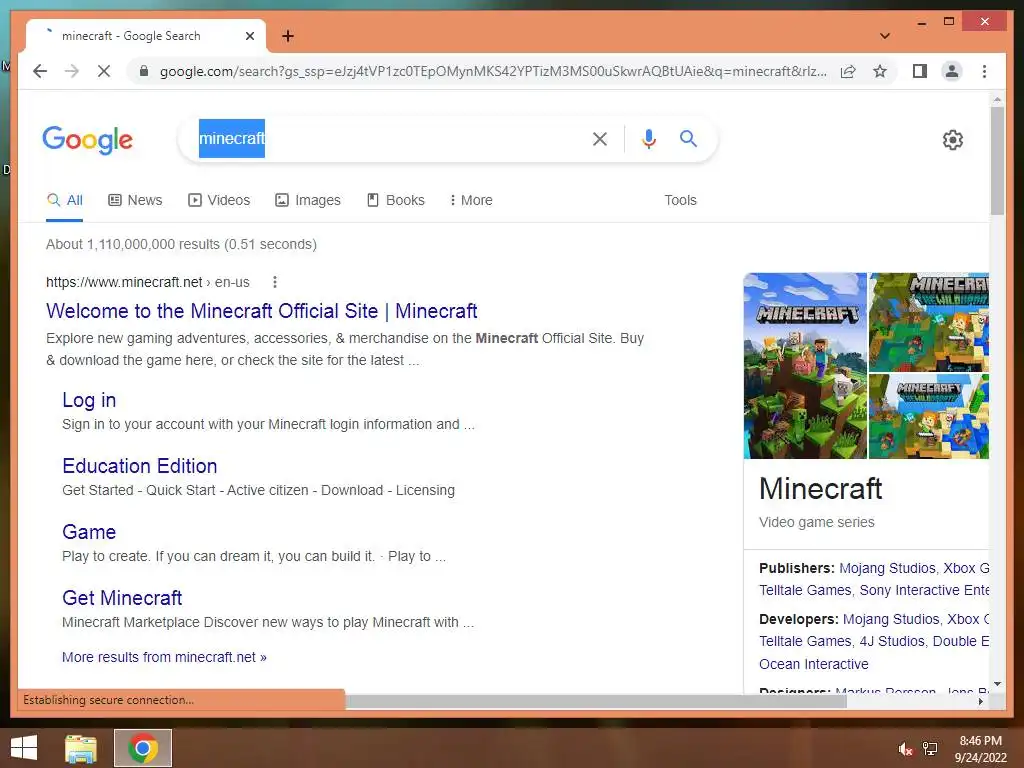The image size is (1024, 768).
Task: Click the forward navigation arrow
Action: coord(72,71)
